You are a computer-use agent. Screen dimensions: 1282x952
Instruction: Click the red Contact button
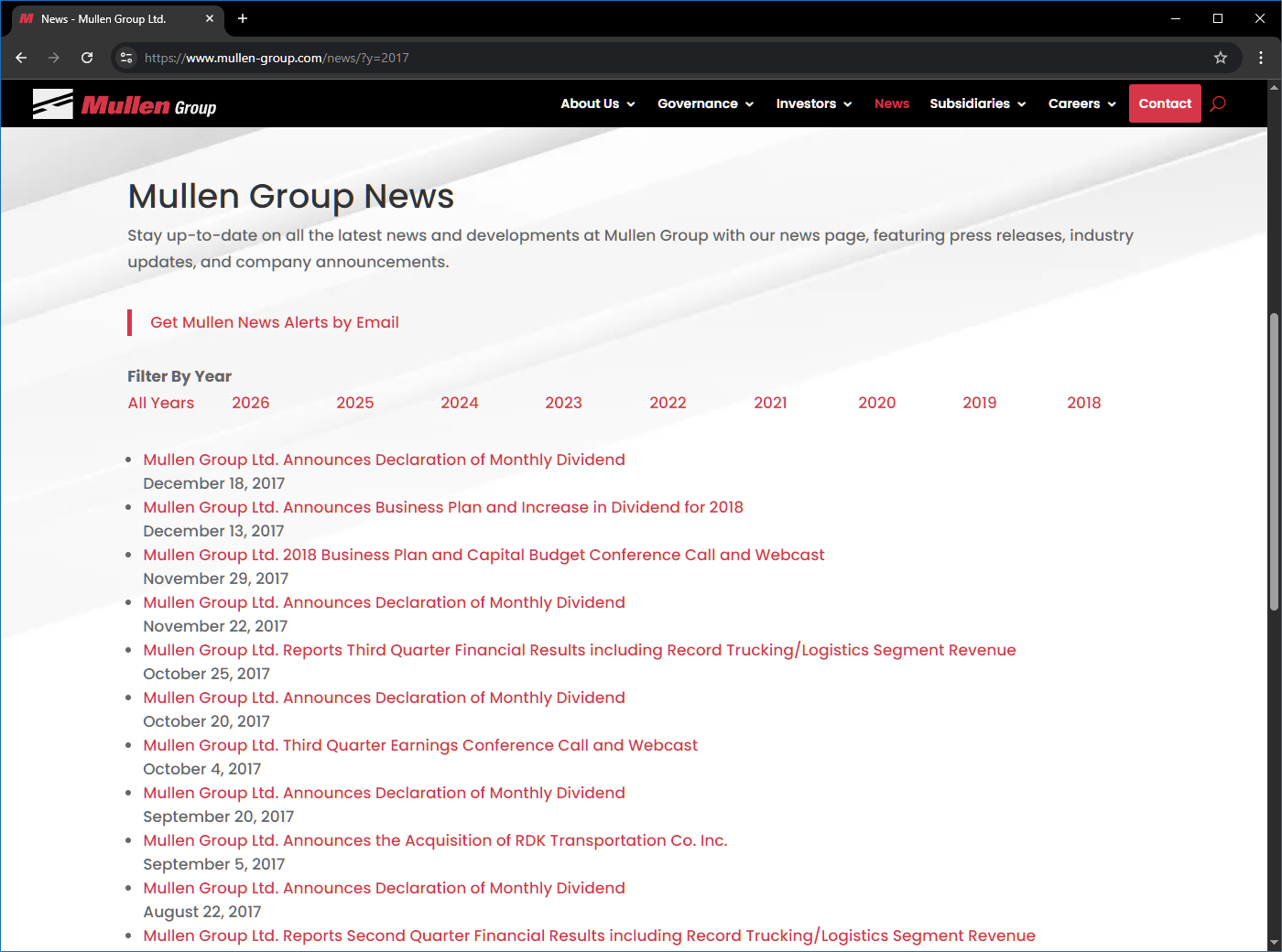(1165, 103)
